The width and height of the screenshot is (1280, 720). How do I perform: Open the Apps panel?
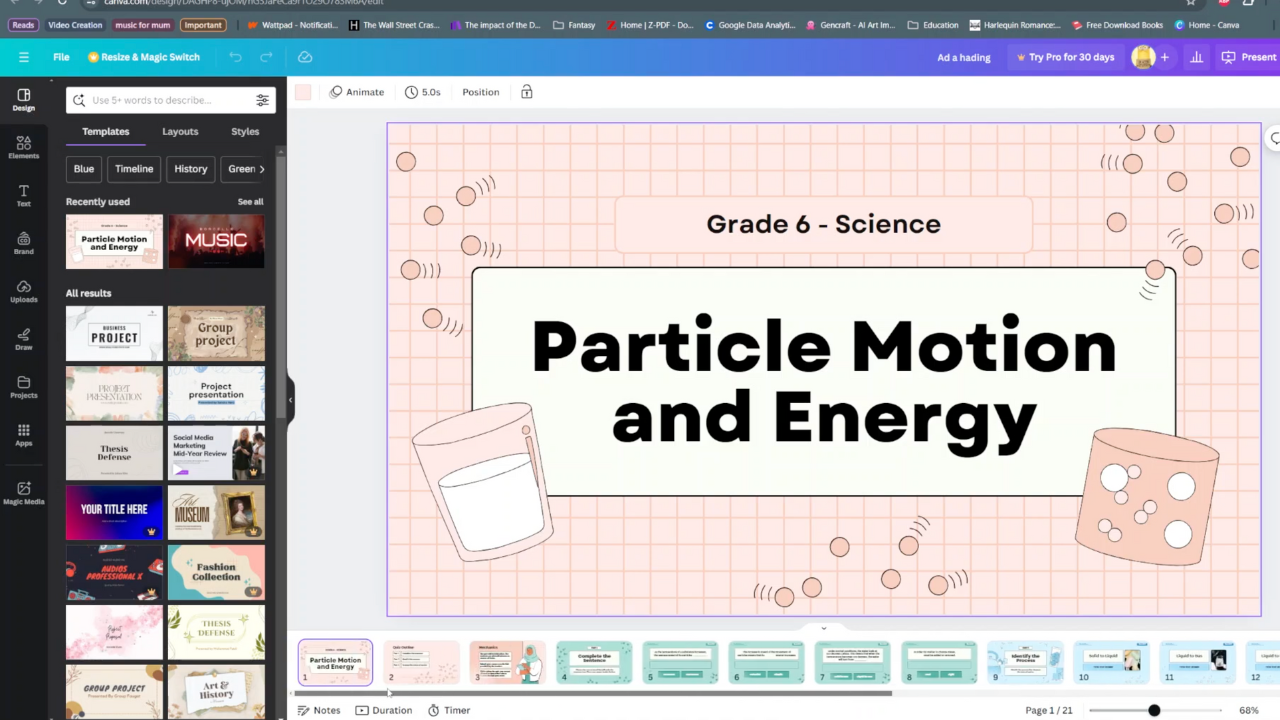(23, 435)
